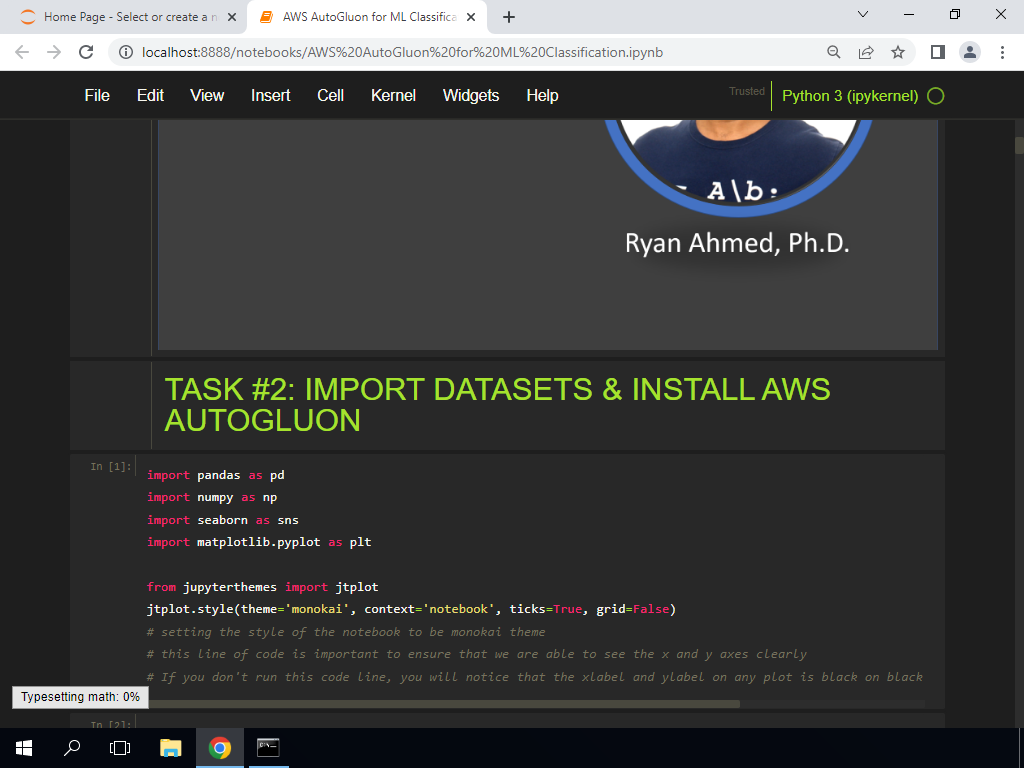Screen dimensions: 1024x768
Task: Click the 'import numpy as np' line
Action: point(212,497)
